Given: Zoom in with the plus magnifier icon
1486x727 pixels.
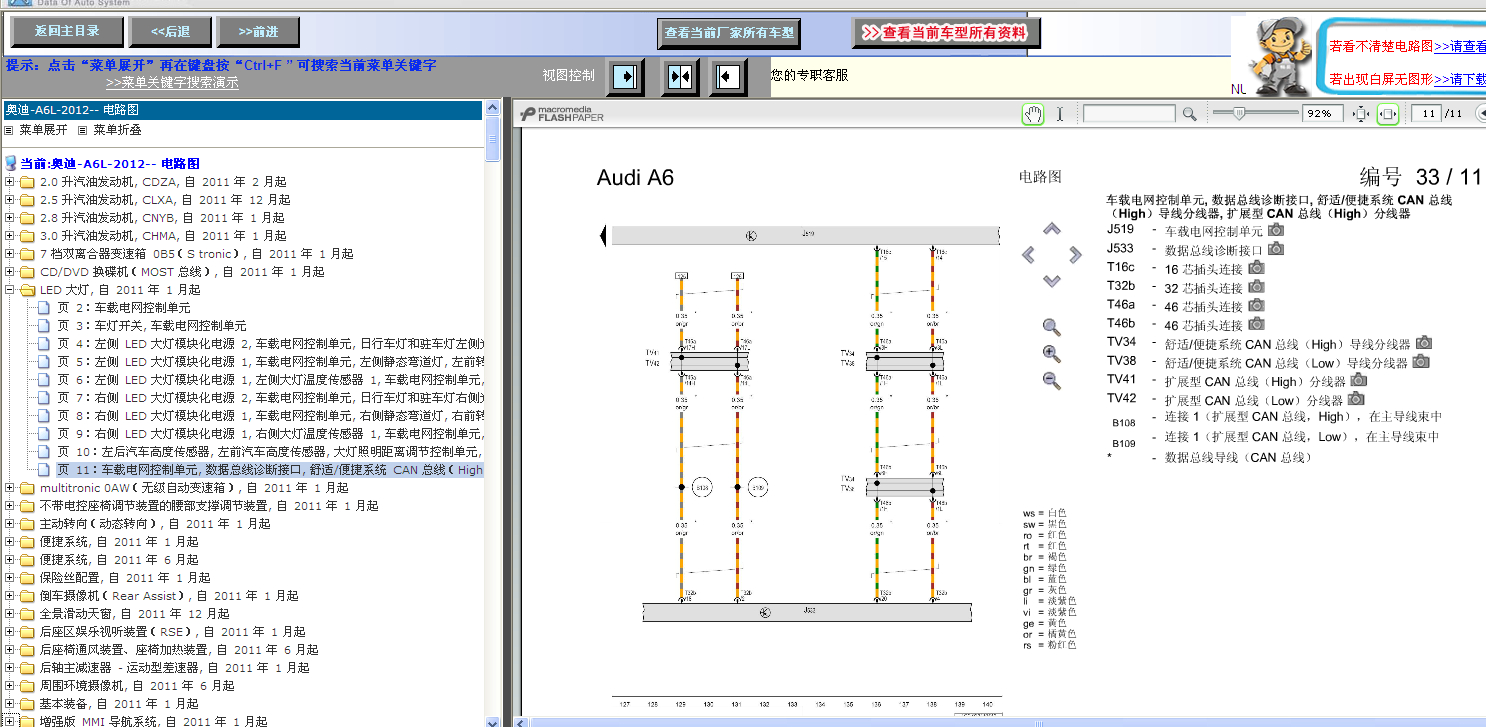Looking at the screenshot, I should click(x=1052, y=353).
